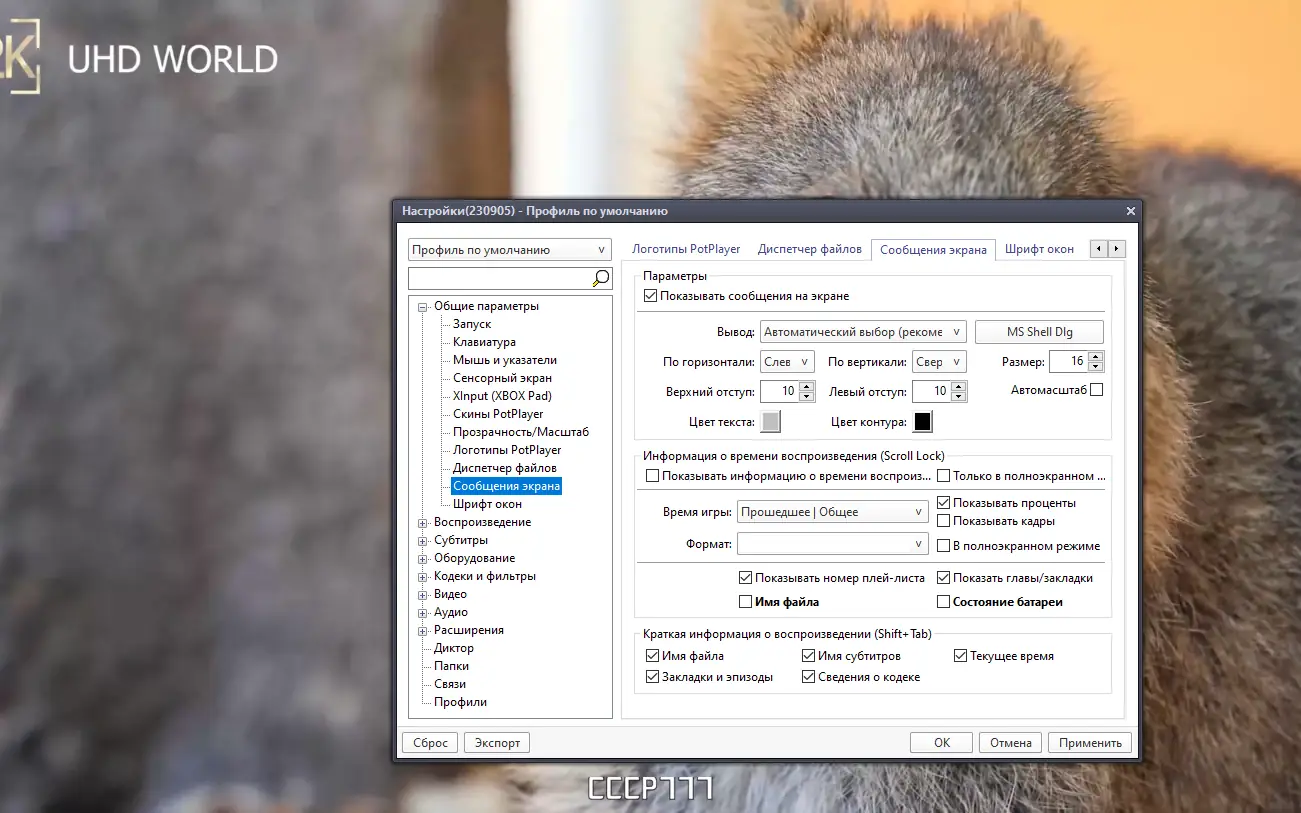Viewport: 1301px width, 813px height.
Task: Uncheck Показывать номер плей-листа
Action: coord(745,578)
